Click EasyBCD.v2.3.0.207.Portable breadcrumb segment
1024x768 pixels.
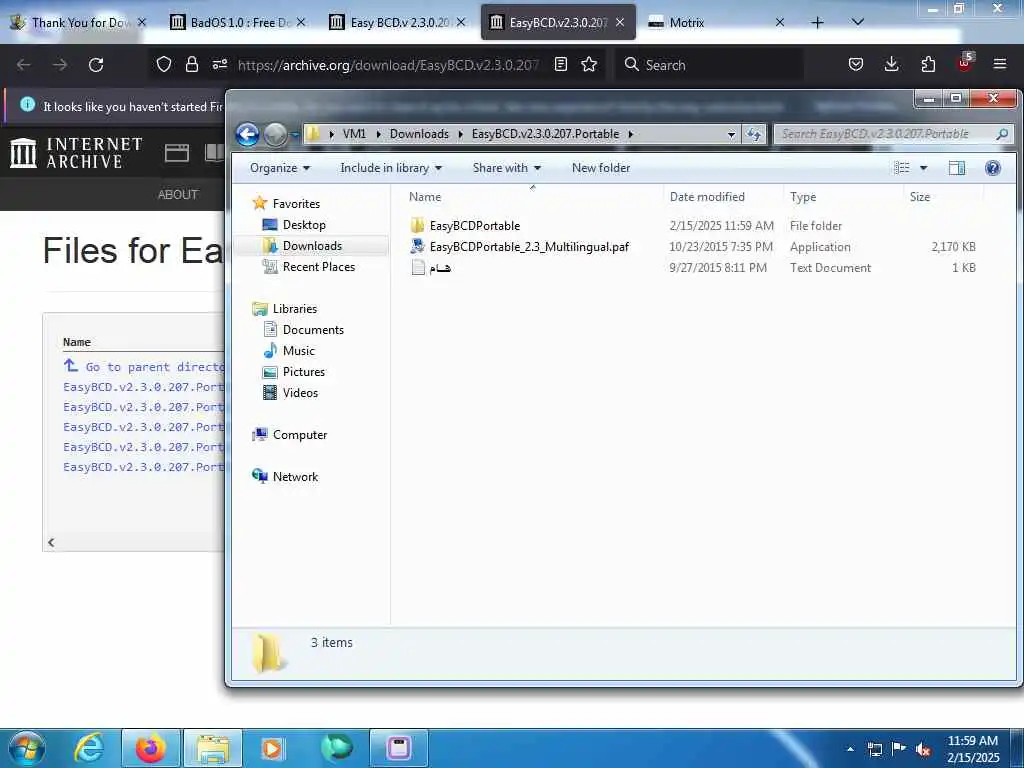point(545,134)
